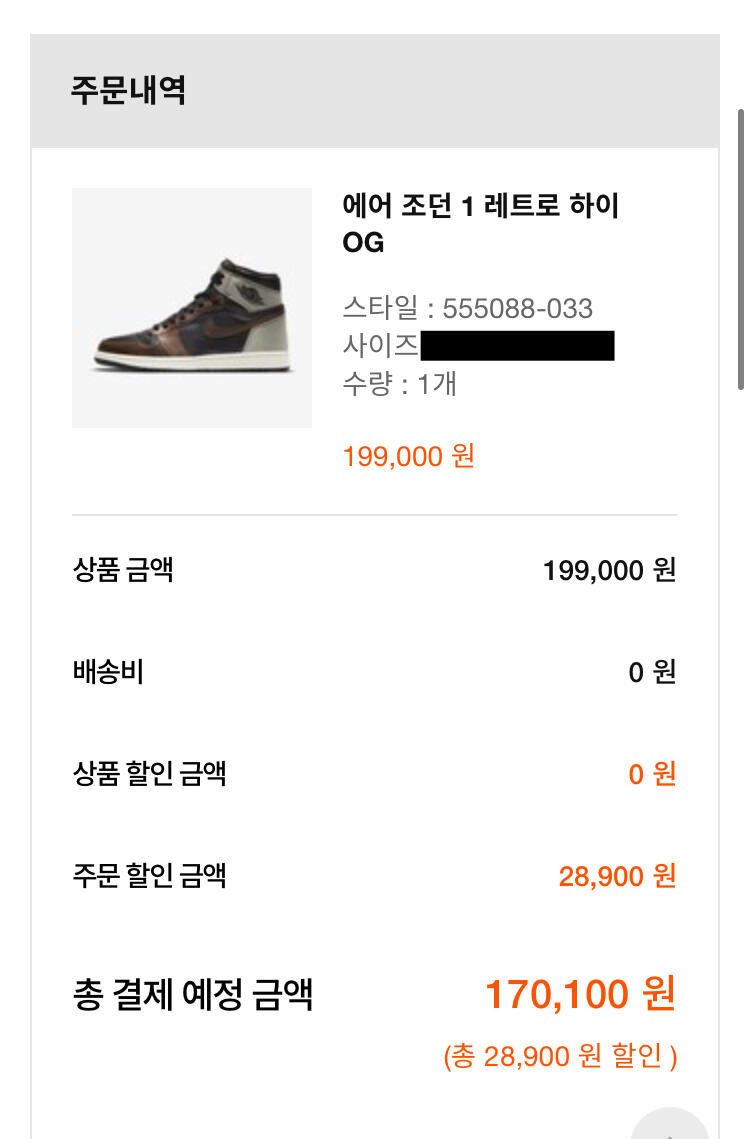Image resolution: width=750 pixels, height=1139 pixels.
Task: Click the (총 28,900 원 할인) note
Action: coord(560,1057)
